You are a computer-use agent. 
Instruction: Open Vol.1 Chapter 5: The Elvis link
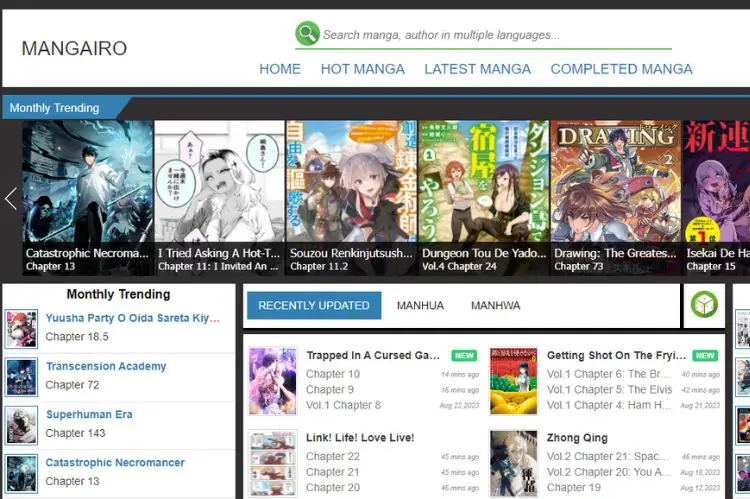[609, 390]
